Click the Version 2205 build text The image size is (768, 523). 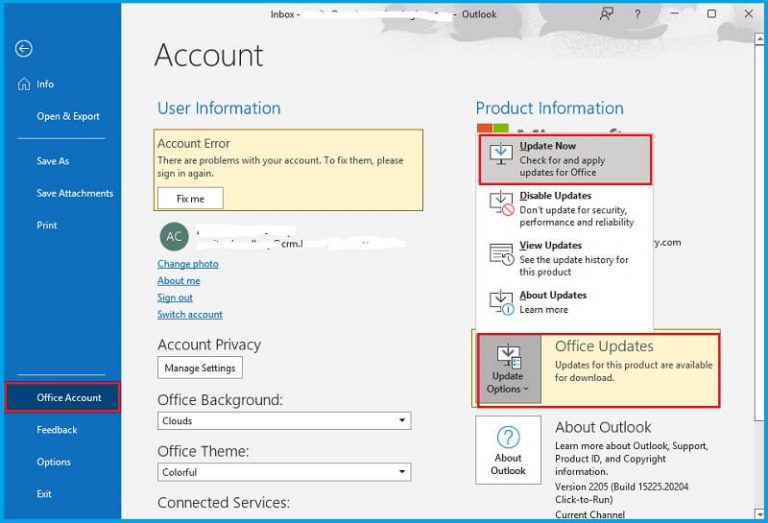coord(621,493)
